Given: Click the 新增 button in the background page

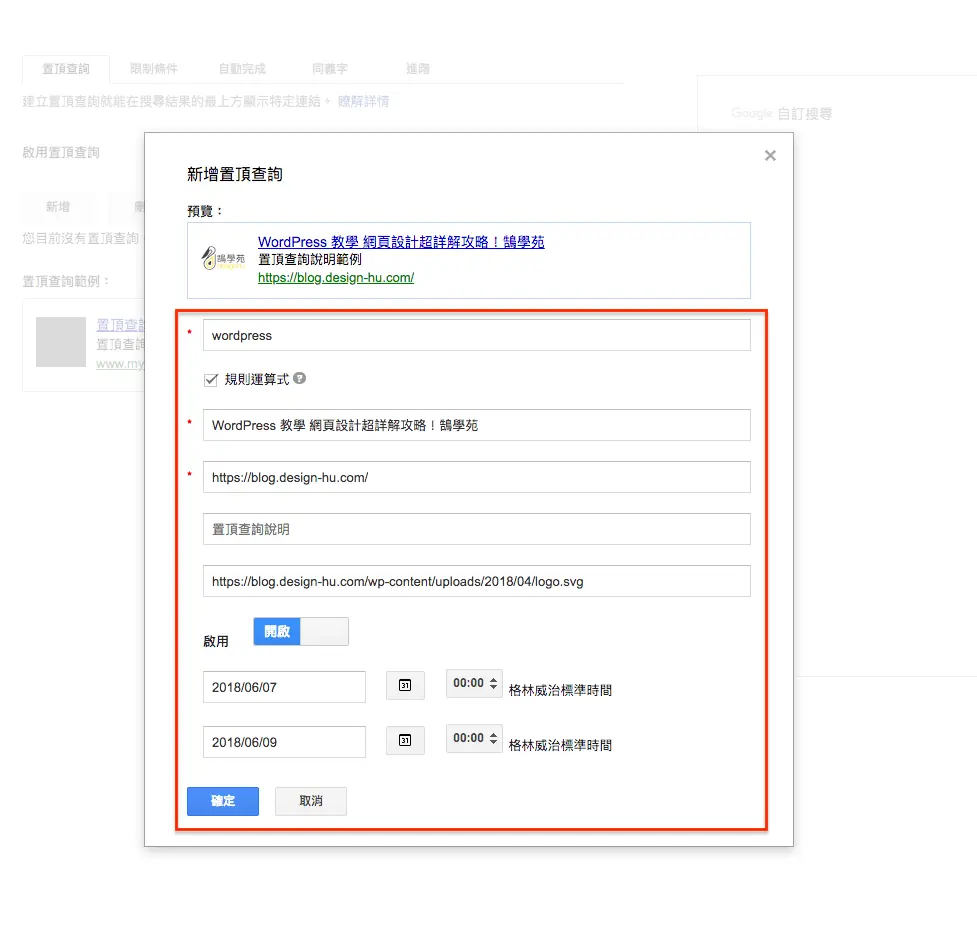Looking at the screenshot, I should pyautogui.click(x=59, y=207).
